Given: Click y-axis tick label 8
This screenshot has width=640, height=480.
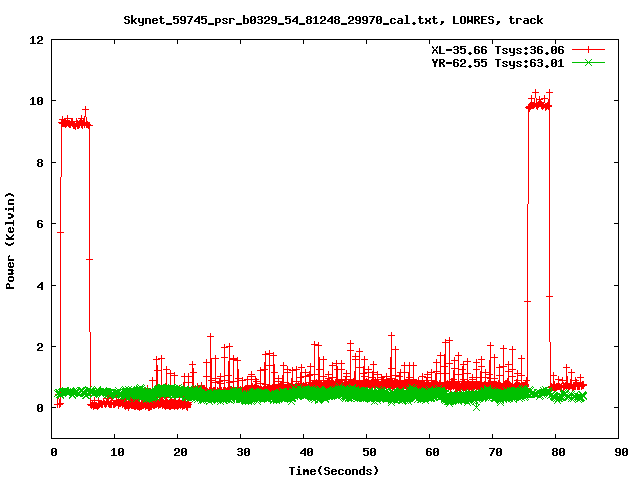Looking at the screenshot, I should click(x=40, y=163).
